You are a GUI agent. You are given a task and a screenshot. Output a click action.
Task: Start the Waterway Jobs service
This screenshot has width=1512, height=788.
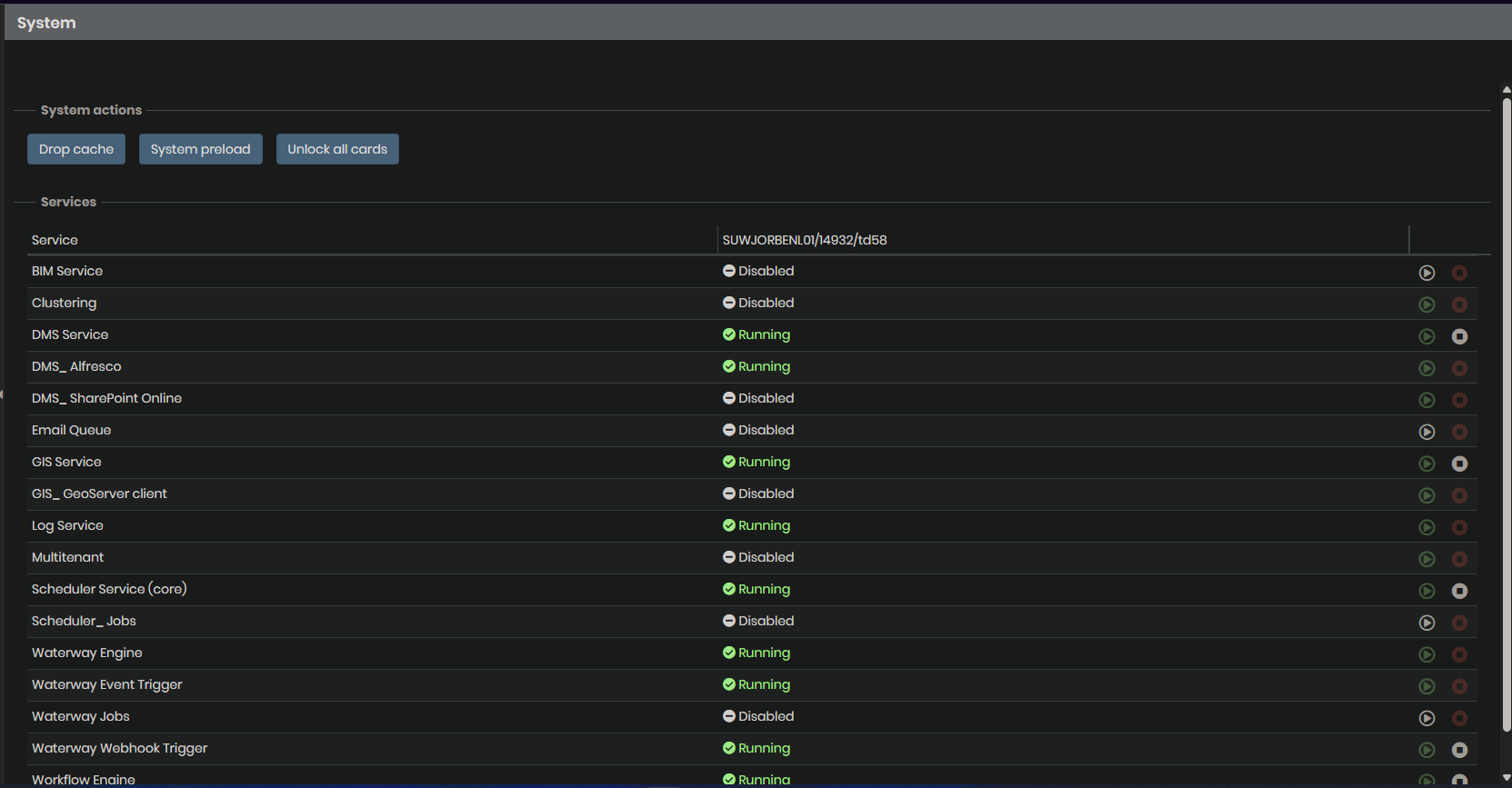(x=1427, y=718)
